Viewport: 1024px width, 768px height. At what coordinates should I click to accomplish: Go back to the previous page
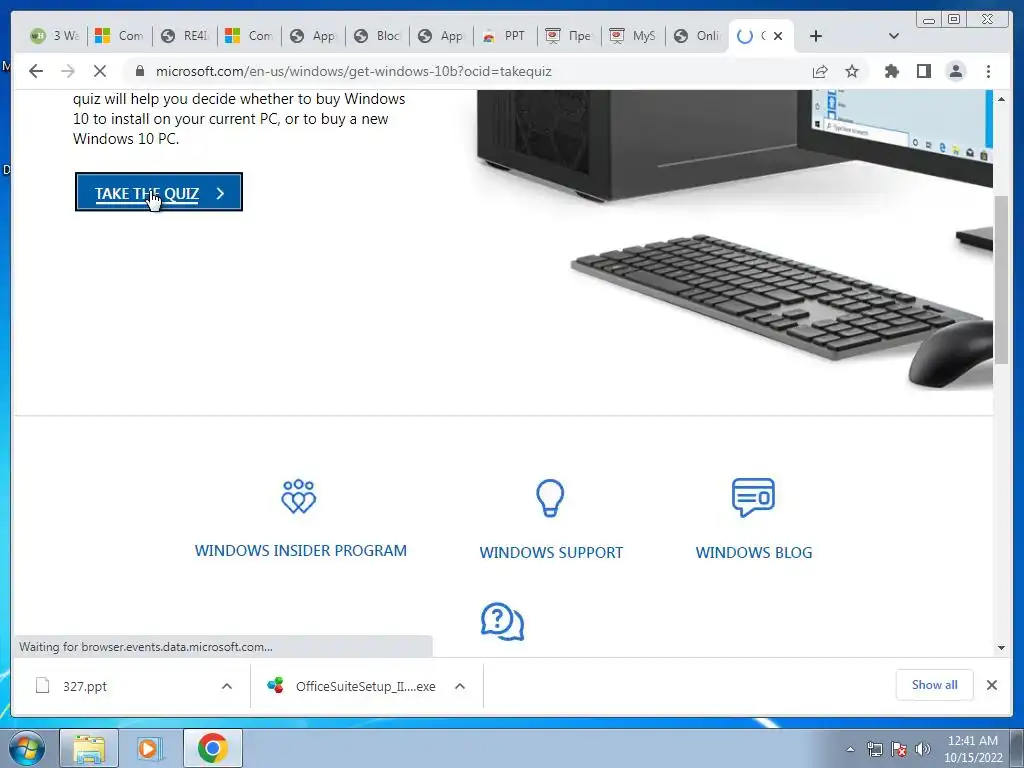tap(36, 71)
